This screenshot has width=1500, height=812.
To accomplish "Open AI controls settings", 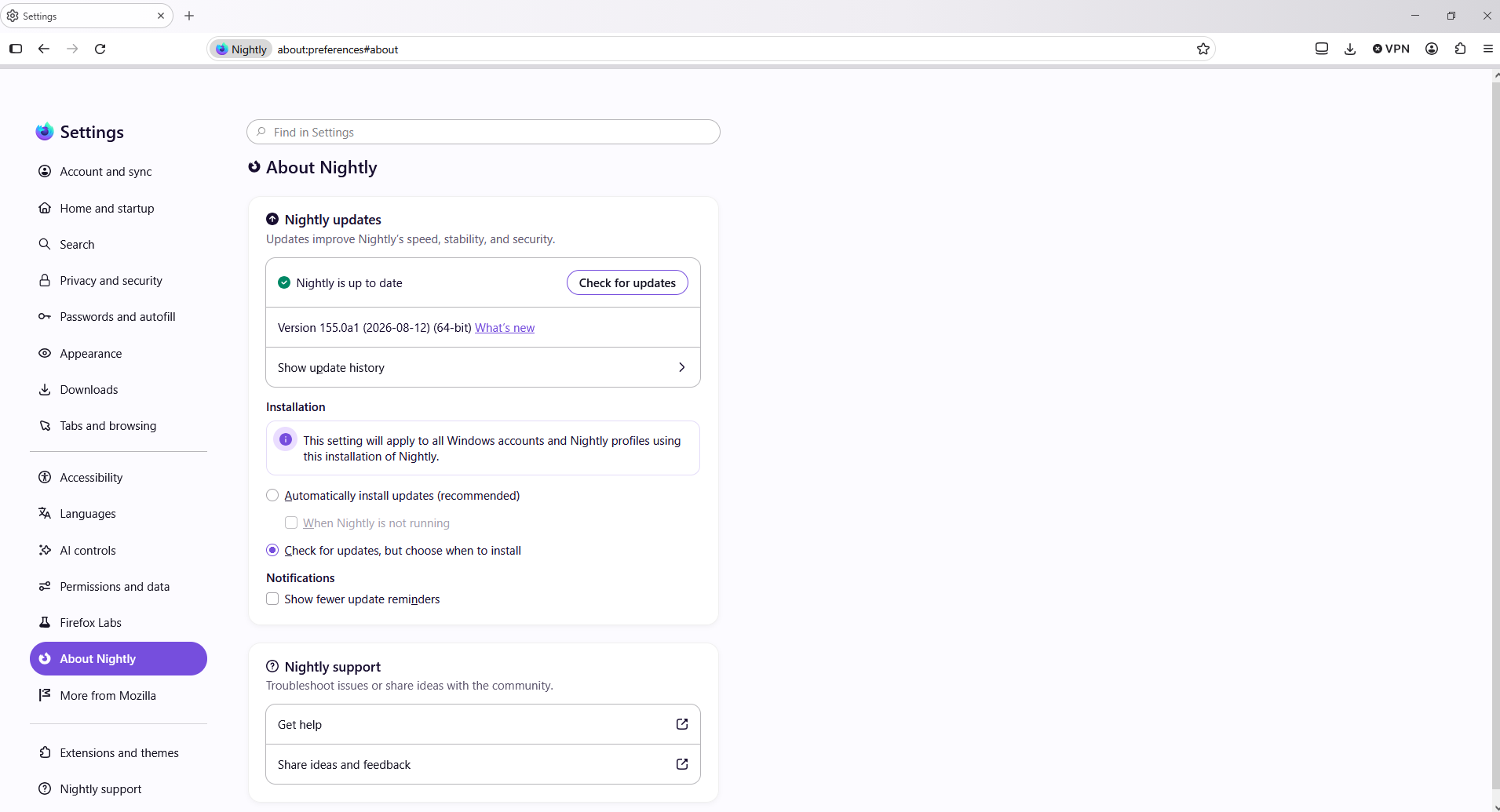I will [x=119, y=550].
